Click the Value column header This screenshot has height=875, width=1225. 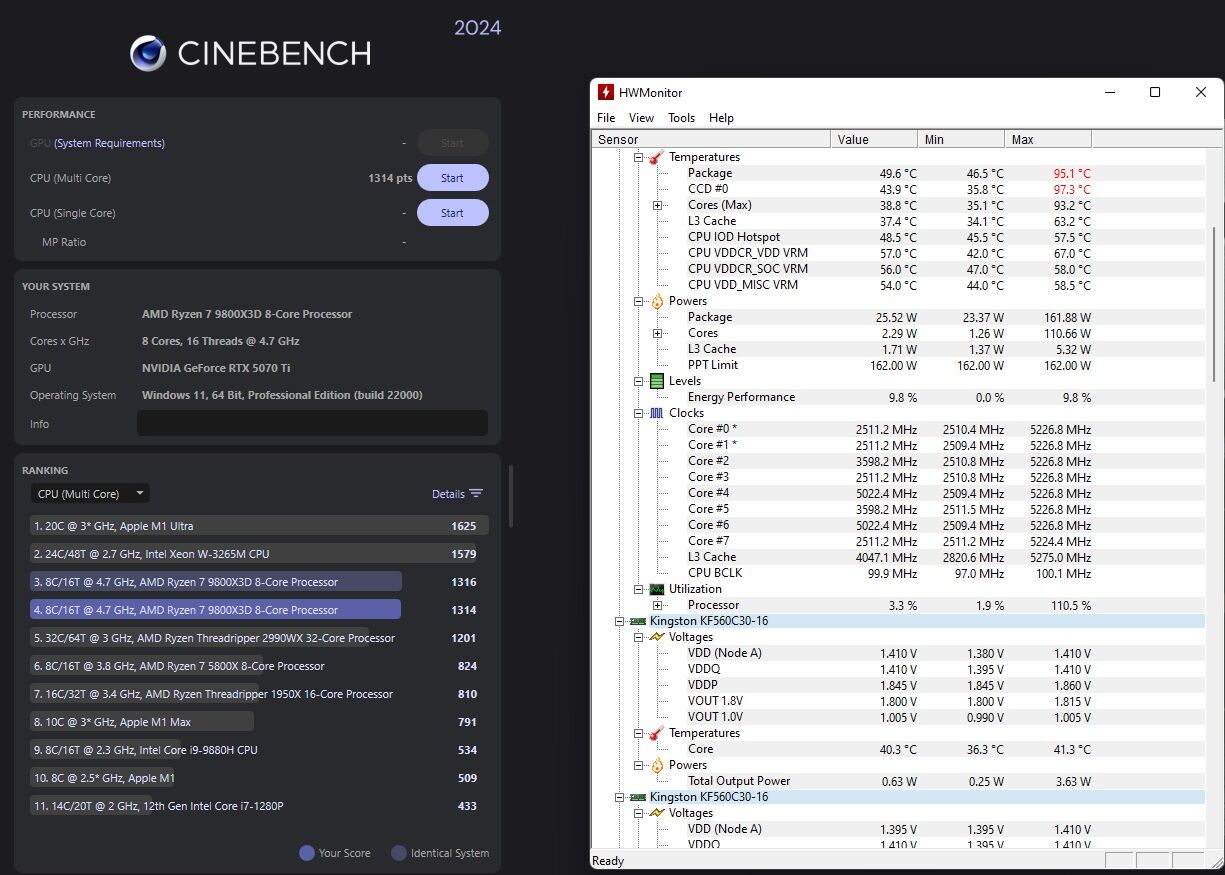(874, 139)
